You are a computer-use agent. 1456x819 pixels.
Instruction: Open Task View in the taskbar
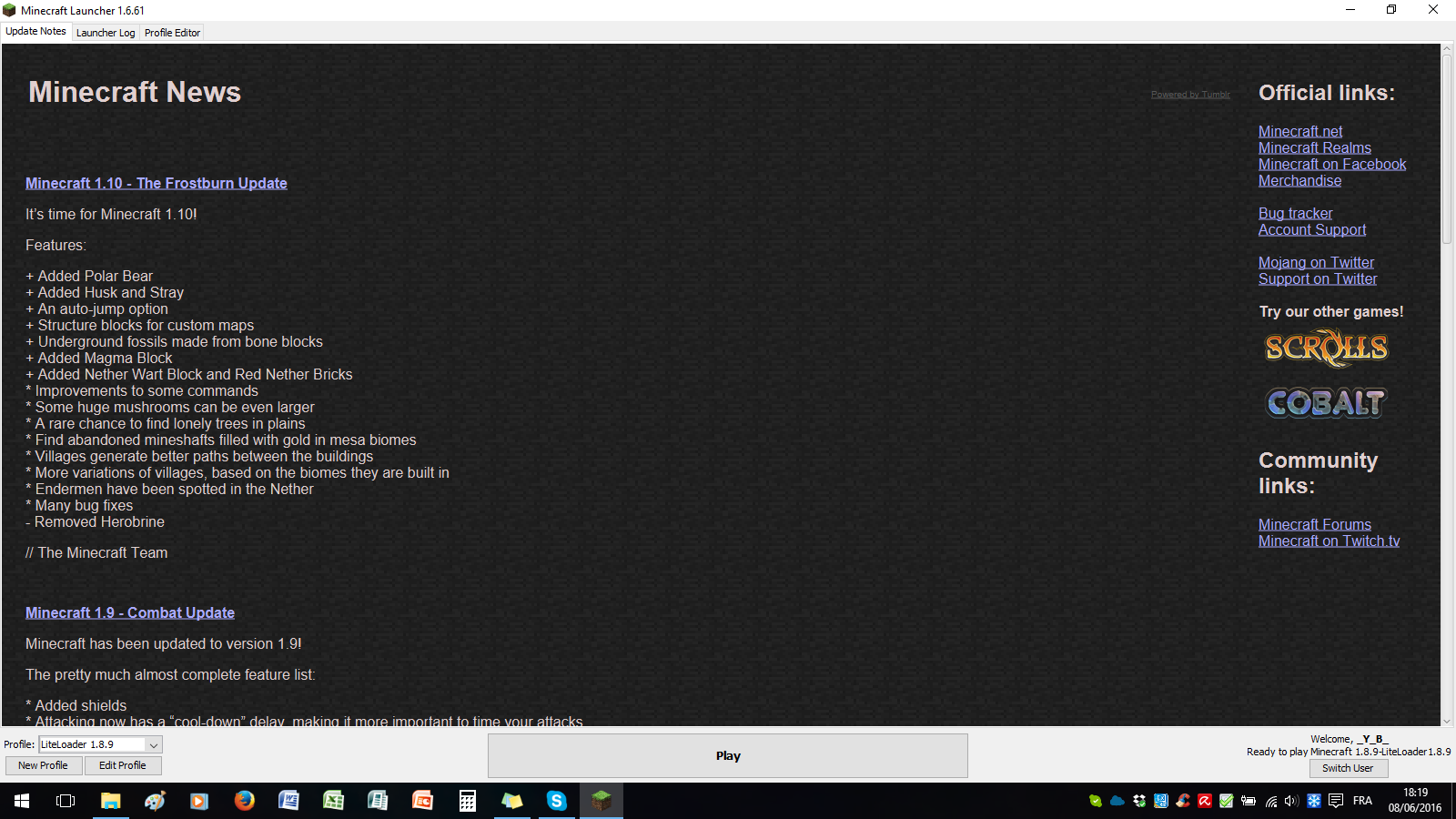point(66,801)
